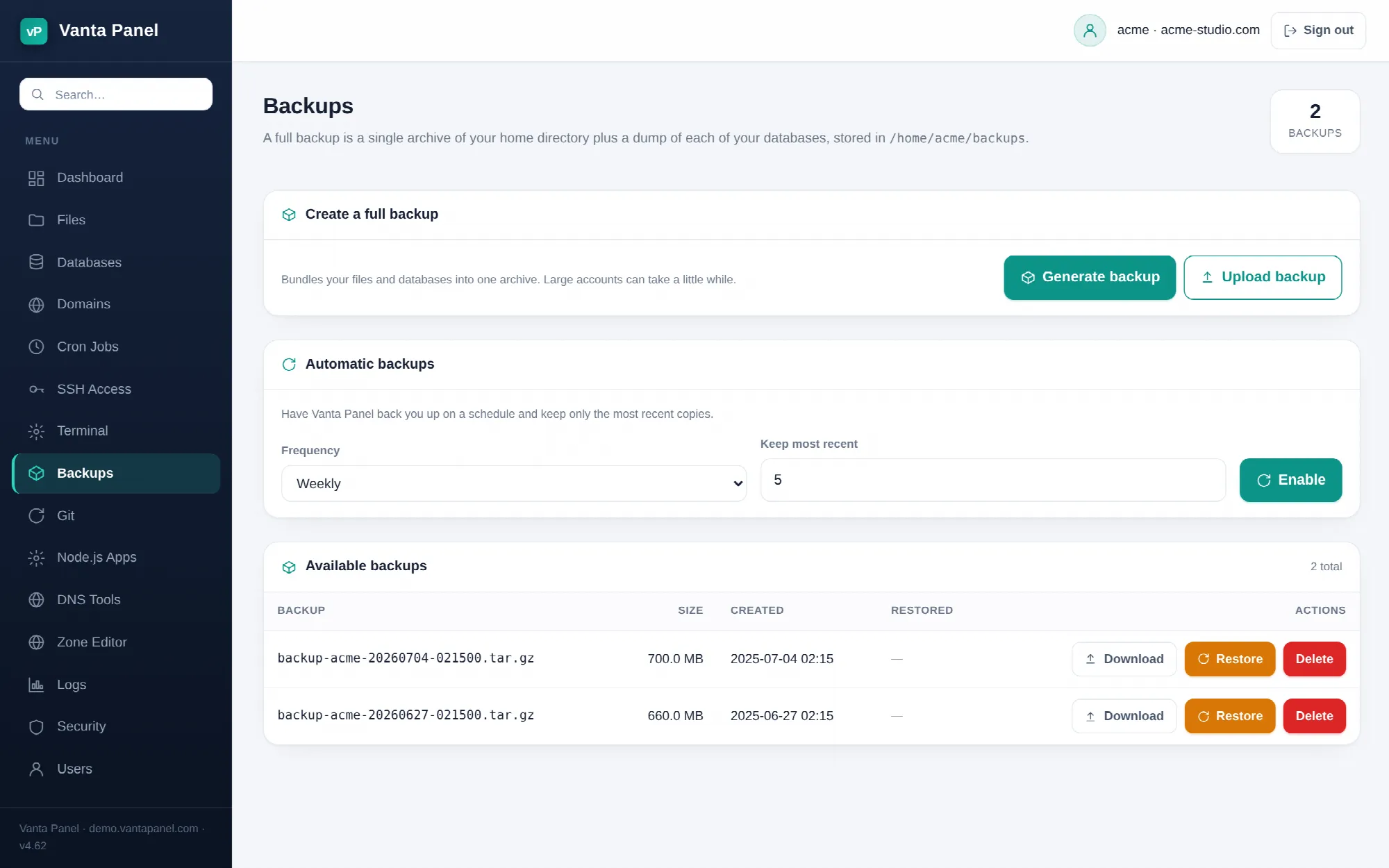This screenshot has width=1389, height=868.
Task: Open Zone Editor in the sidebar
Action: (x=116, y=642)
